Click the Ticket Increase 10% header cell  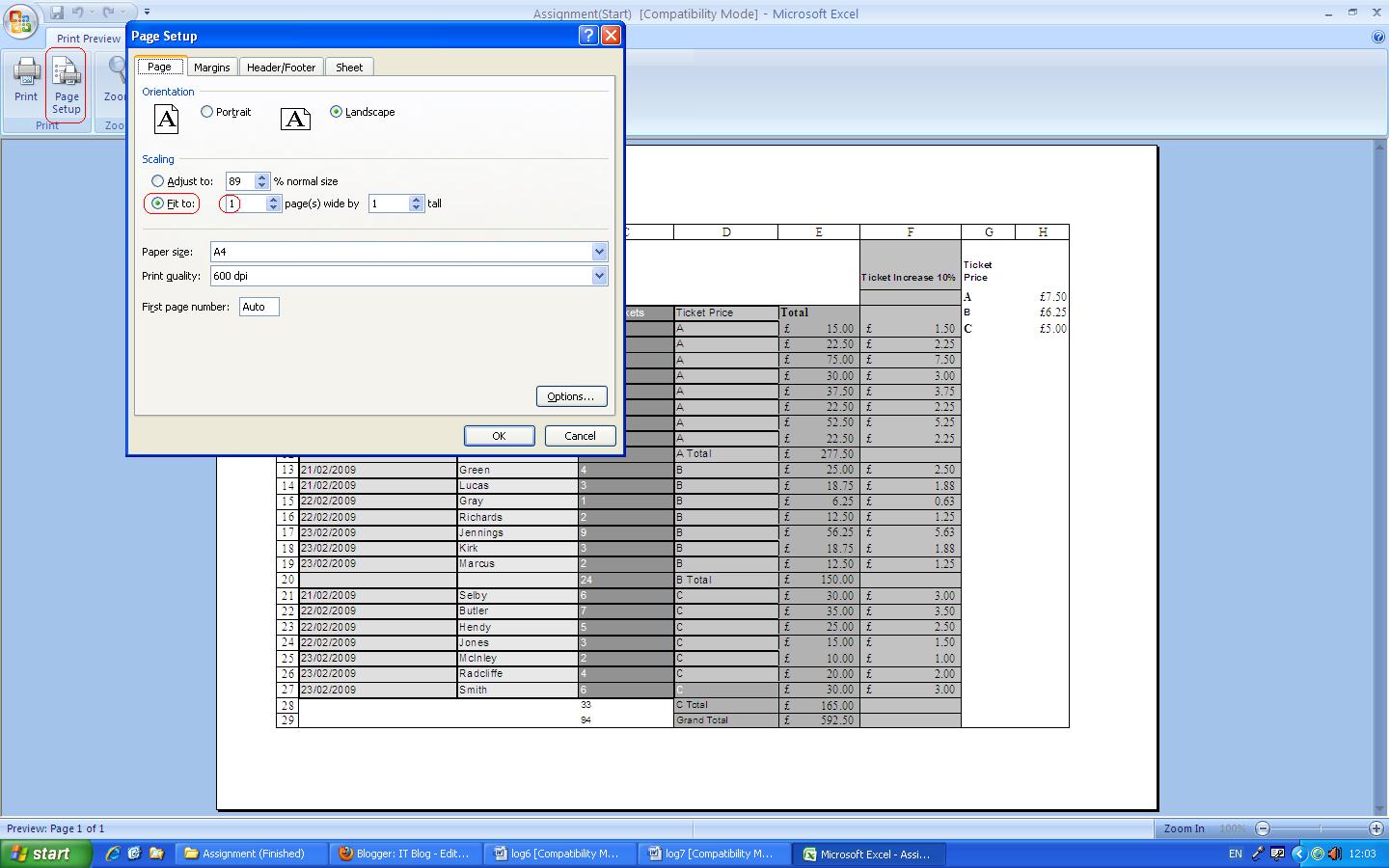pyautogui.click(x=910, y=265)
